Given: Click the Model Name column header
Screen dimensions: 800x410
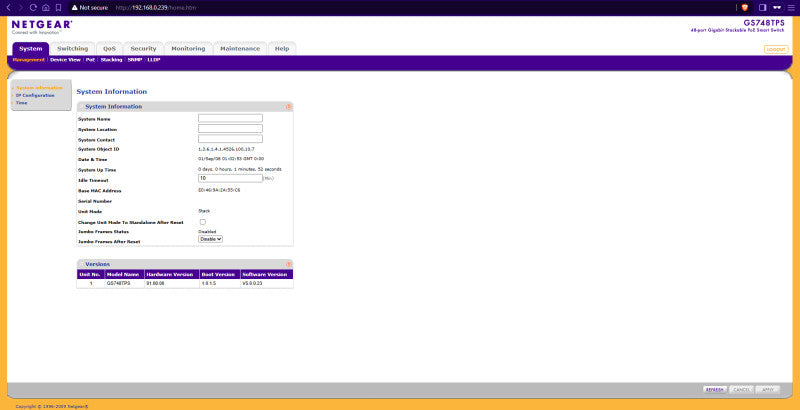Looking at the screenshot, I should coord(124,274).
